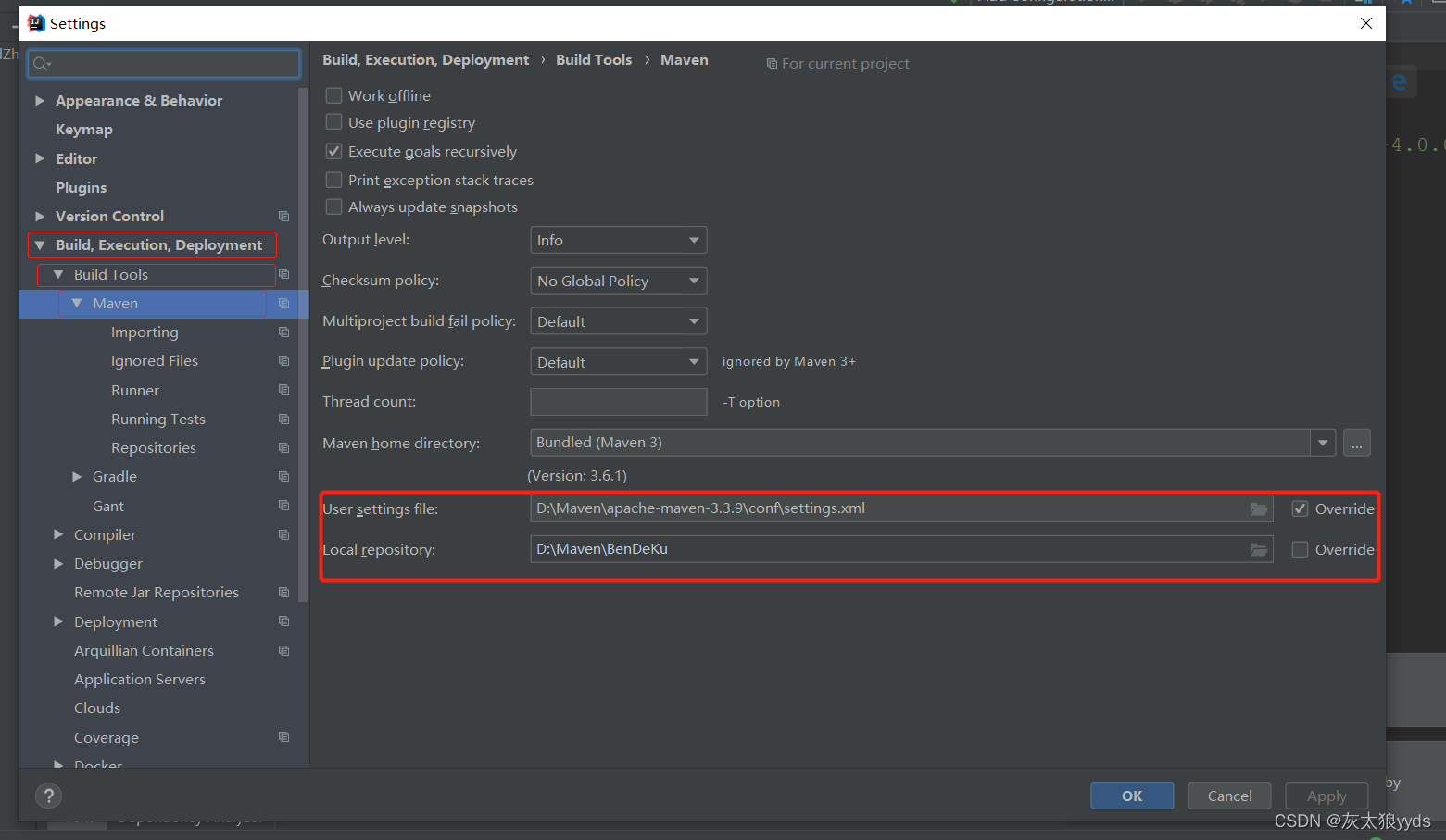Click the settings tree vertical scrollbar
The width and height of the screenshot is (1446, 840).
tap(303, 343)
